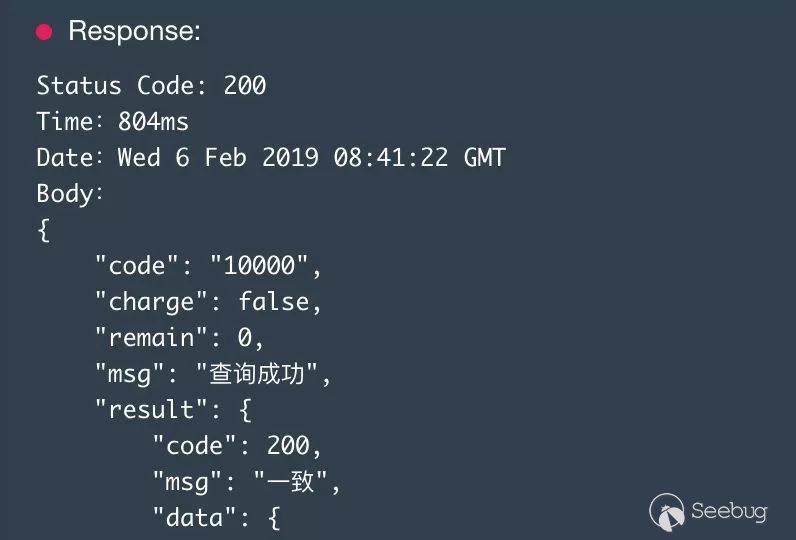Viewport: 796px width, 540px height.
Task: Click the Time: 804ms line
Action: point(112,122)
